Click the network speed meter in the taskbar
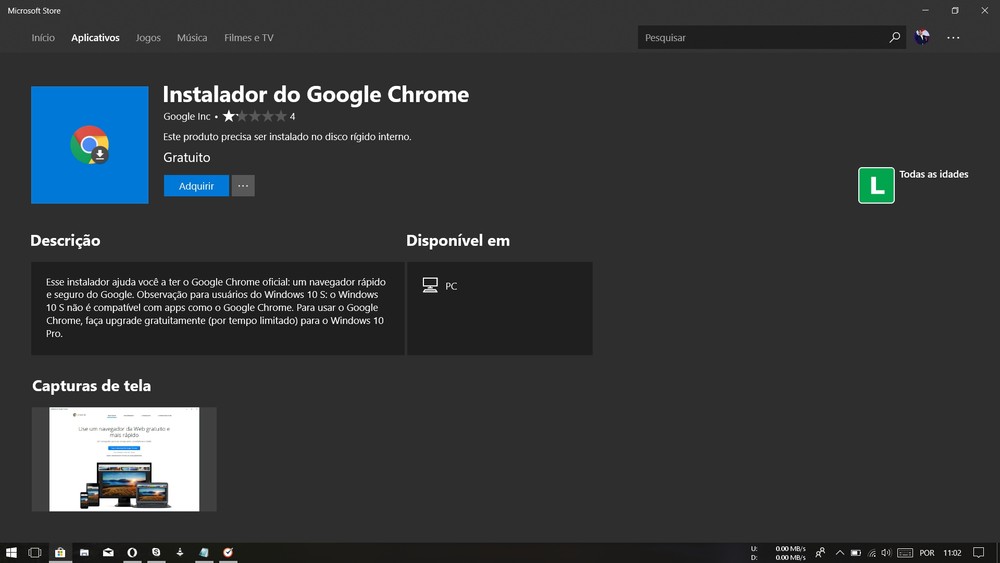The image size is (1000, 563). coord(778,553)
